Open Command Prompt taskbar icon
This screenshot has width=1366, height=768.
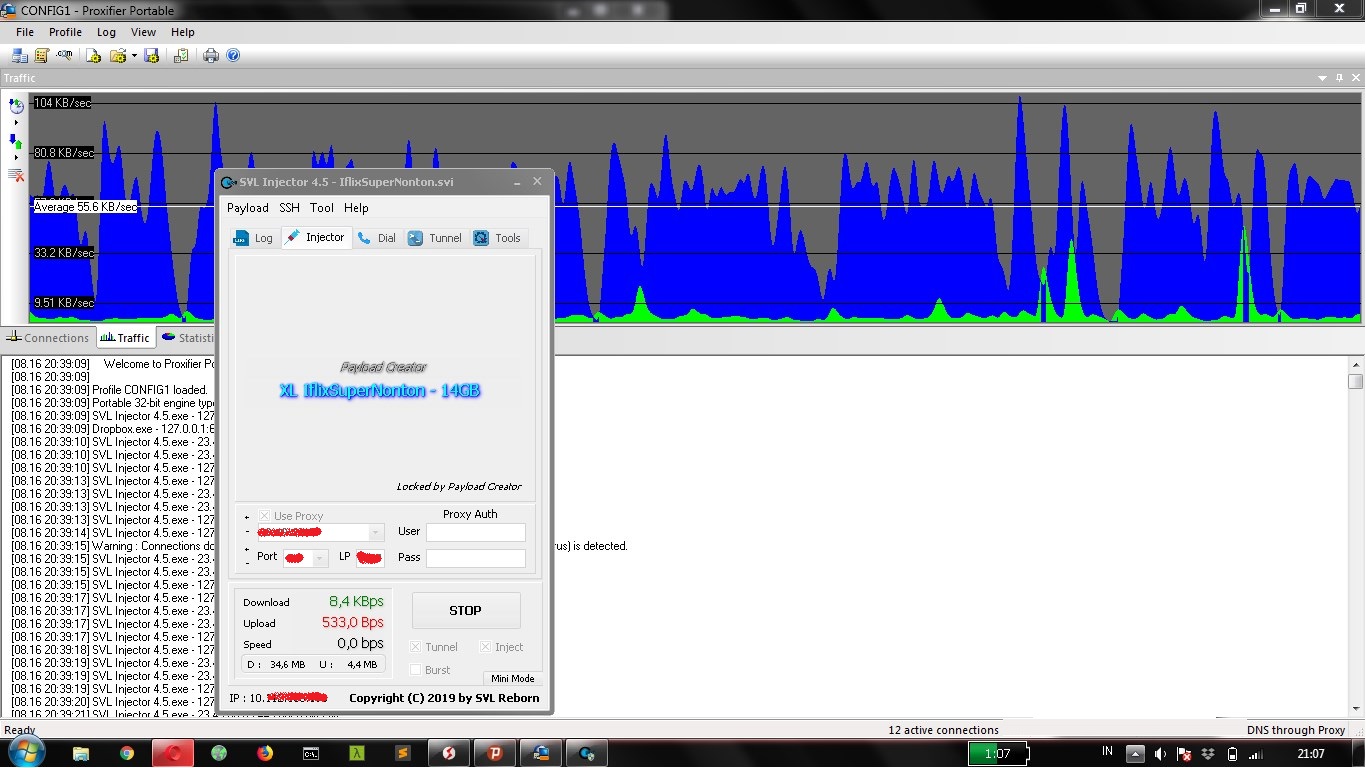point(311,753)
